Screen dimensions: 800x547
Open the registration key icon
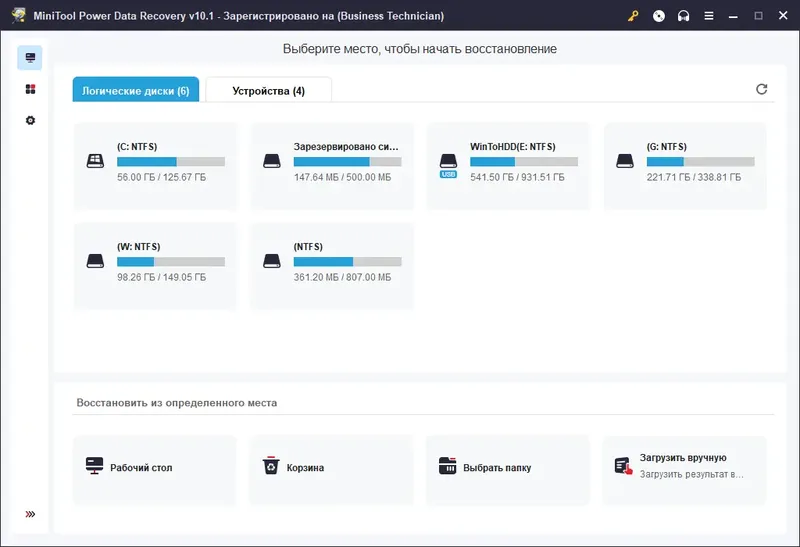[x=633, y=16]
